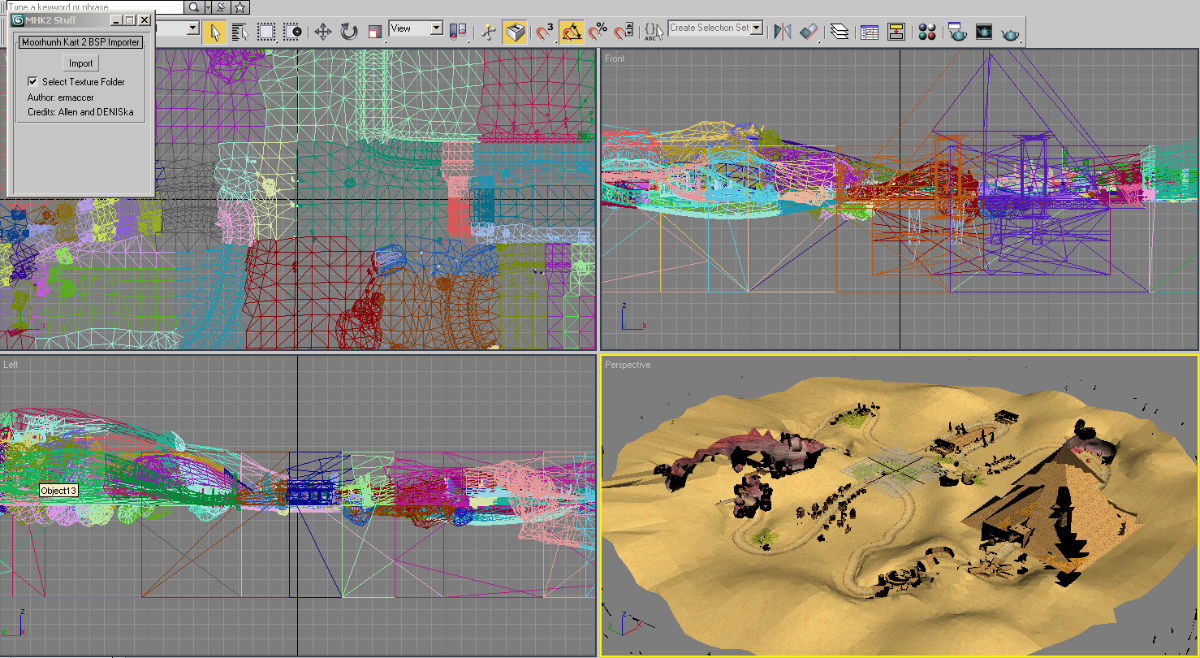Viewport: 1200px width, 658px height.
Task: Activate the Select and Rotate tool
Action: (349, 32)
